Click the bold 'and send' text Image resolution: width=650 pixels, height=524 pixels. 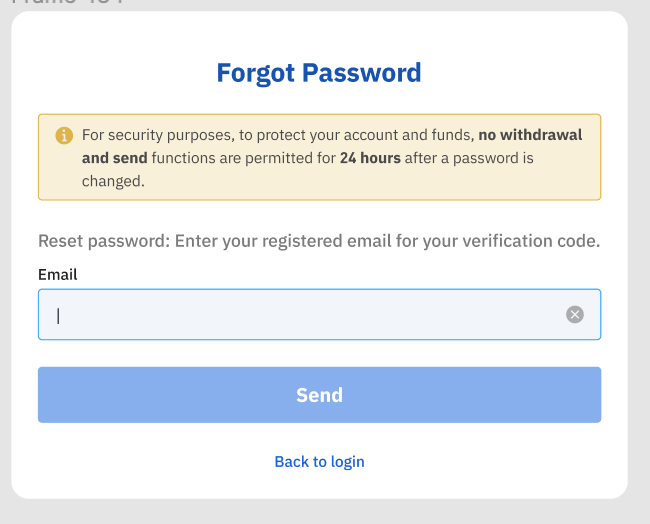[x=114, y=158]
